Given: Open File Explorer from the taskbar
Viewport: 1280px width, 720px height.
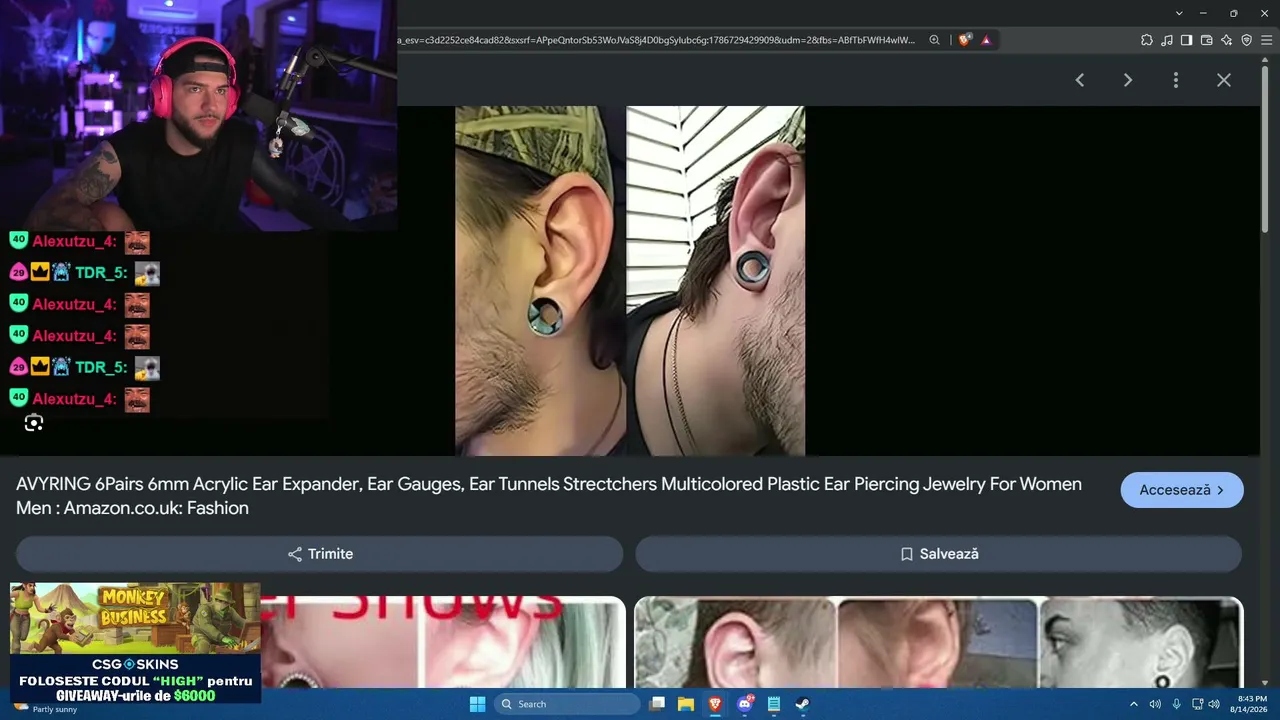Looking at the screenshot, I should coord(686,704).
